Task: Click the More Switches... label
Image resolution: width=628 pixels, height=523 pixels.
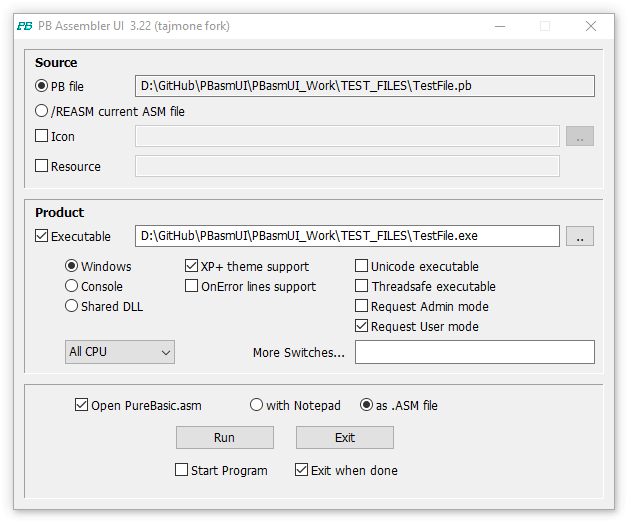Action: pyautogui.click(x=299, y=353)
